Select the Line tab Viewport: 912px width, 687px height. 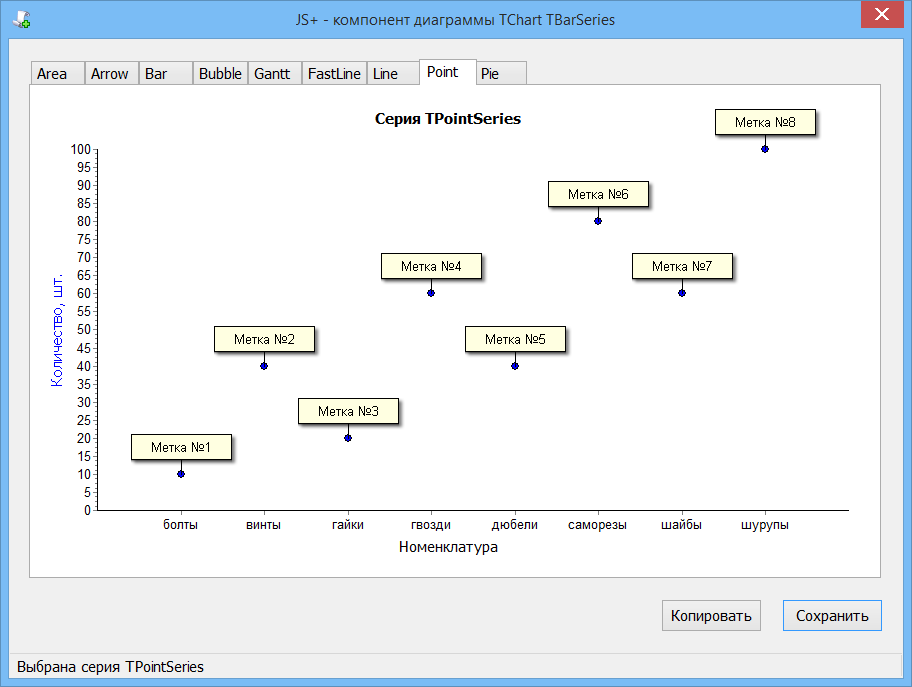[x=393, y=73]
